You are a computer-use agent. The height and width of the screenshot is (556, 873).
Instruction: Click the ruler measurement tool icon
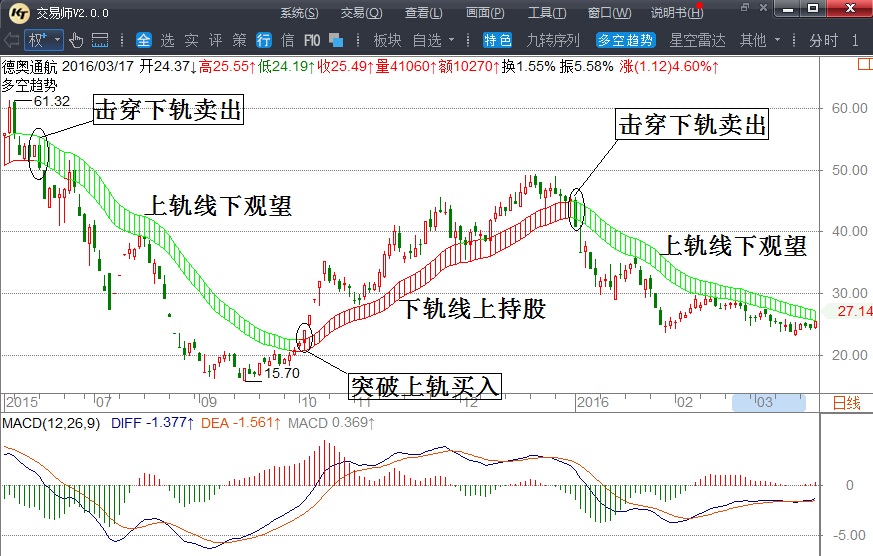[x=100, y=40]
